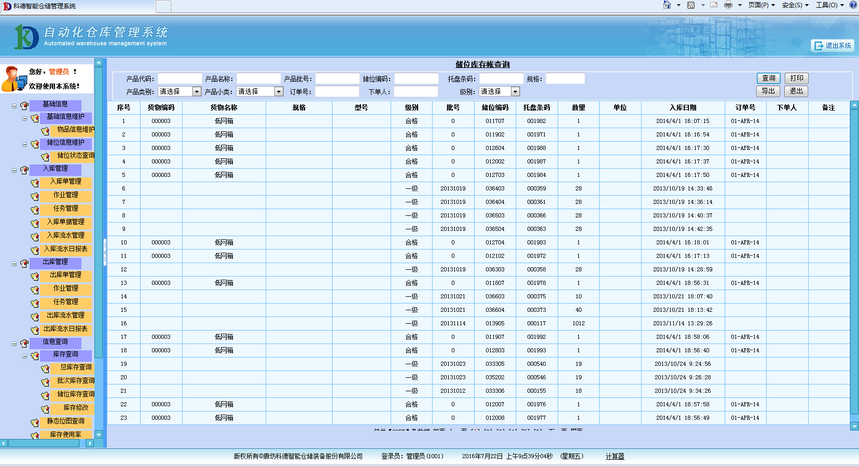
Task: Click the KD logo in the header
Action: coord(26,37)
